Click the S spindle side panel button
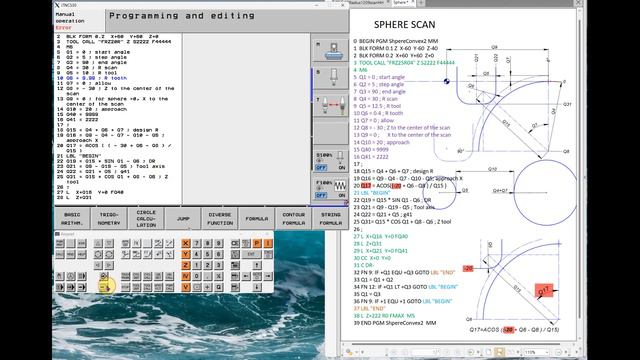 click(331, 78)
